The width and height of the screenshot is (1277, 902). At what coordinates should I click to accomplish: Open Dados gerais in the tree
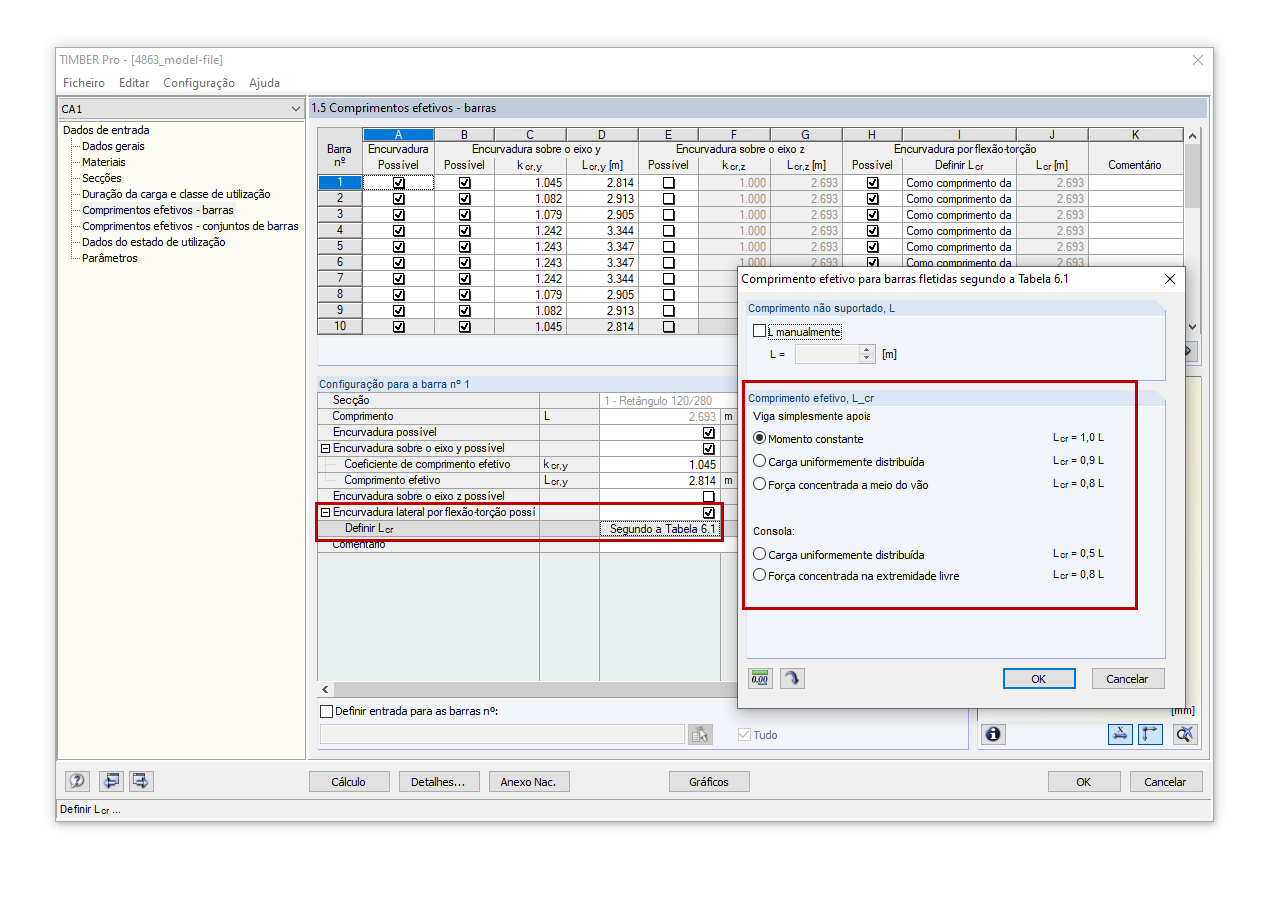113,146
